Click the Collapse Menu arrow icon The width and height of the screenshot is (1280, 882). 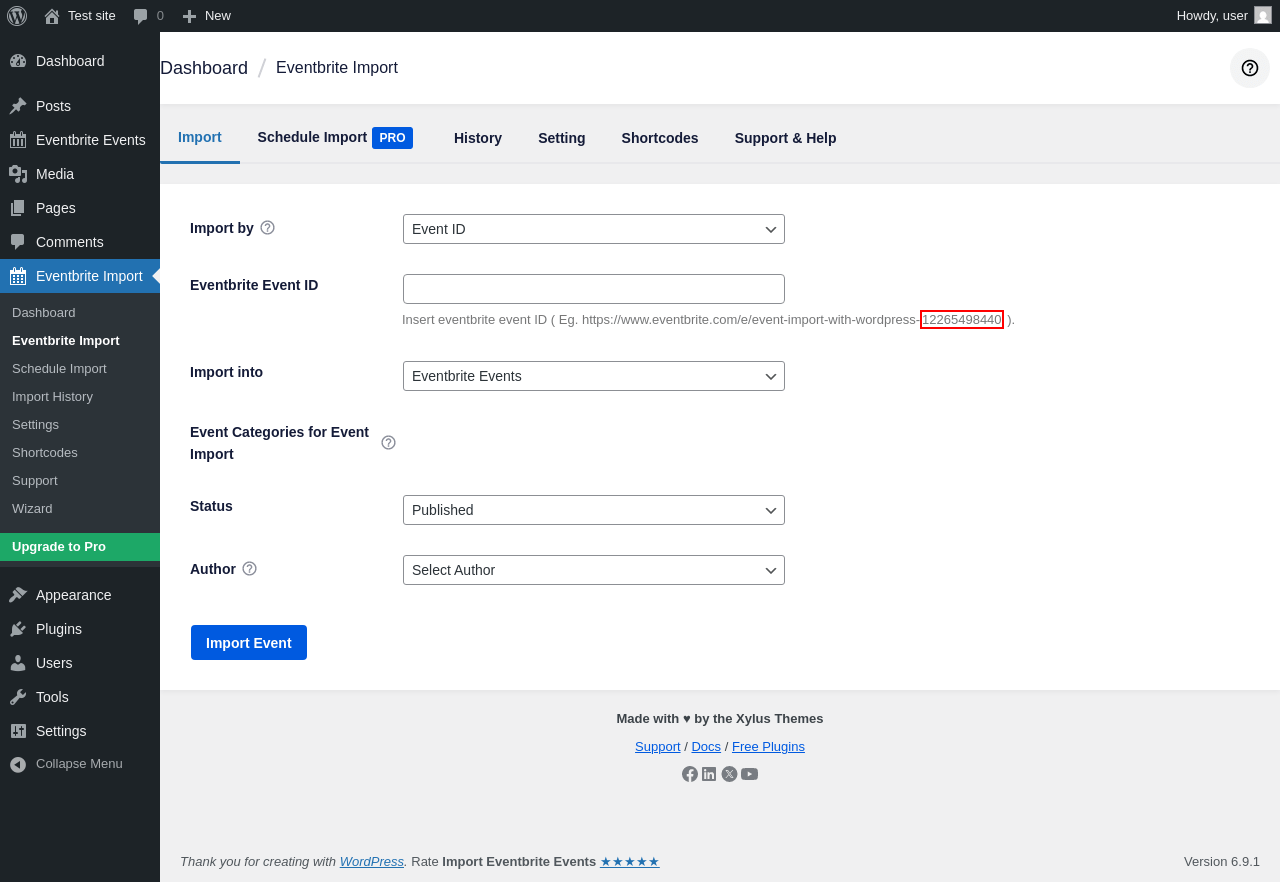[x=18, y=764]
